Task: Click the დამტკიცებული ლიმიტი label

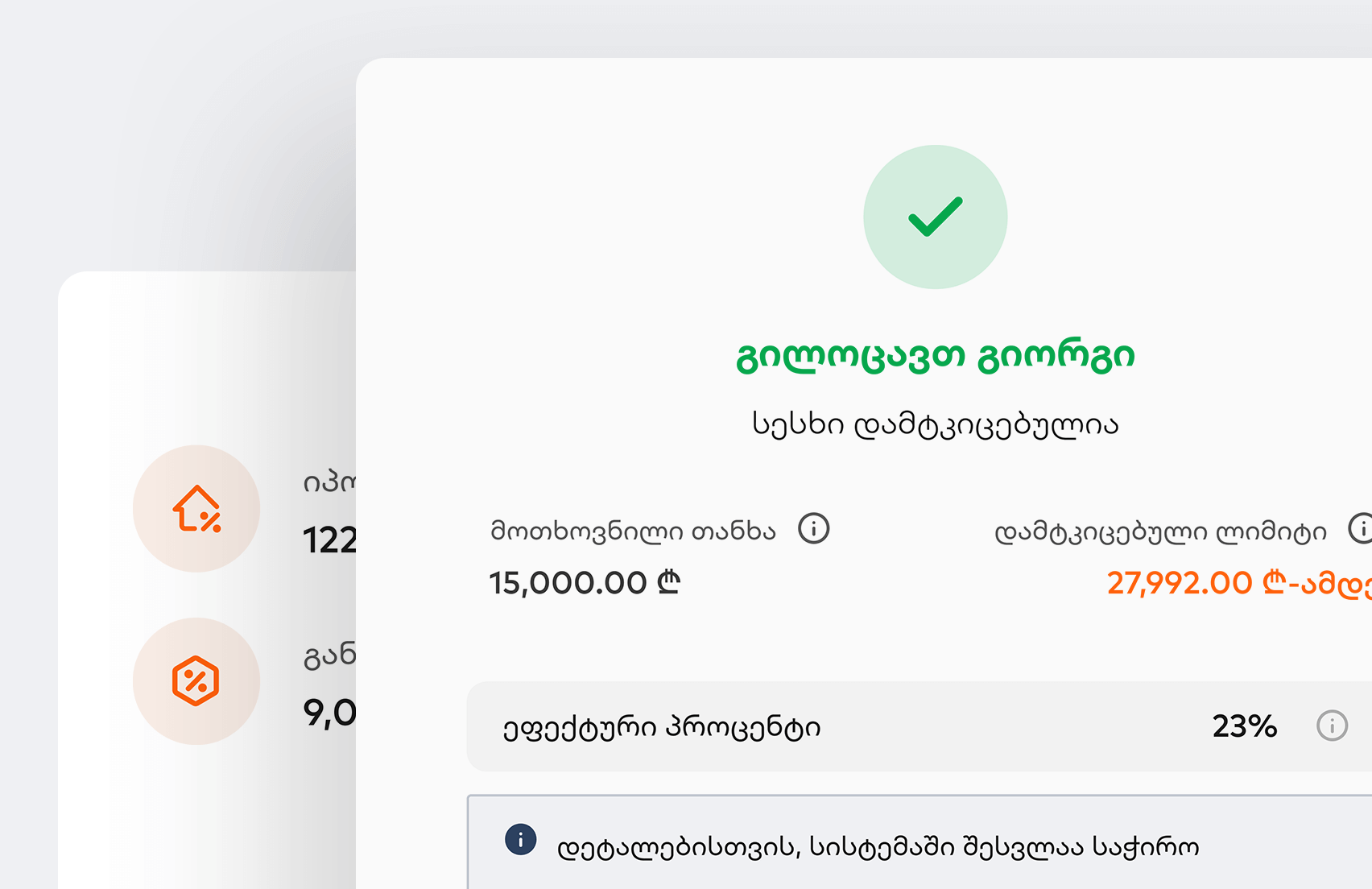Action: [x=1160, y=532]
